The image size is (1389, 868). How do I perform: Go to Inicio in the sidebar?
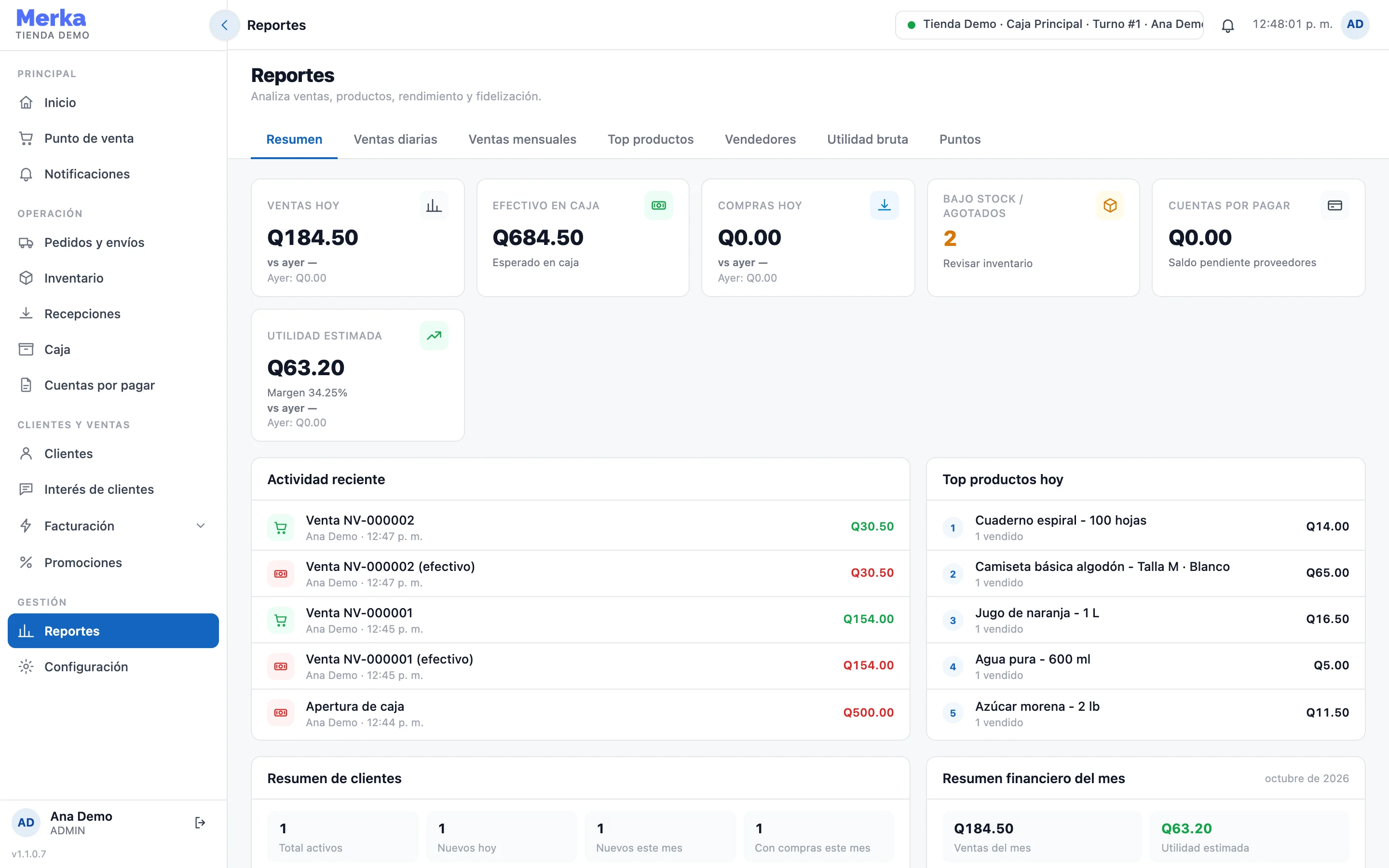[113, 103]
